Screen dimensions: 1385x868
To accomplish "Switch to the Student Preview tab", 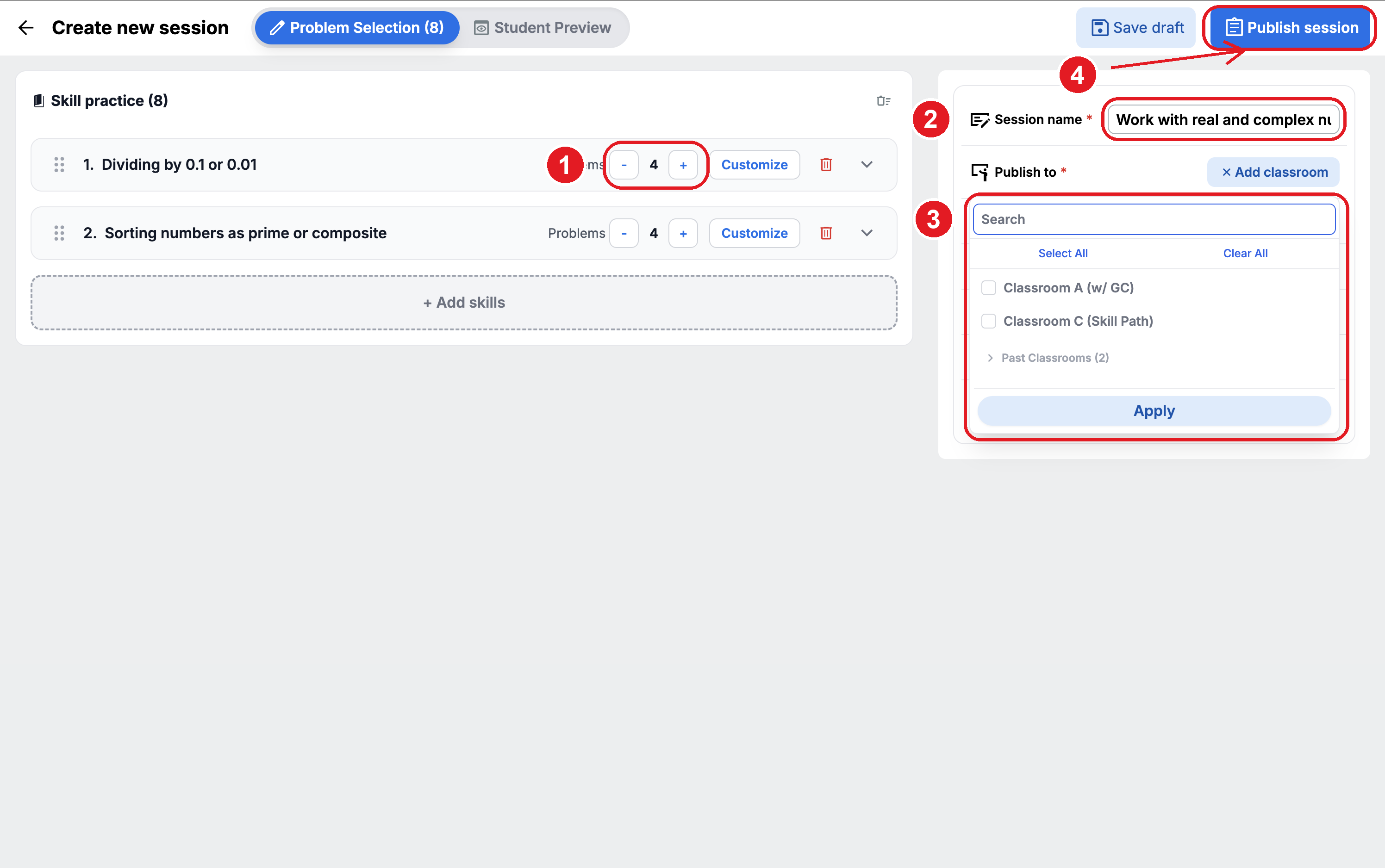I will (543, 28).
